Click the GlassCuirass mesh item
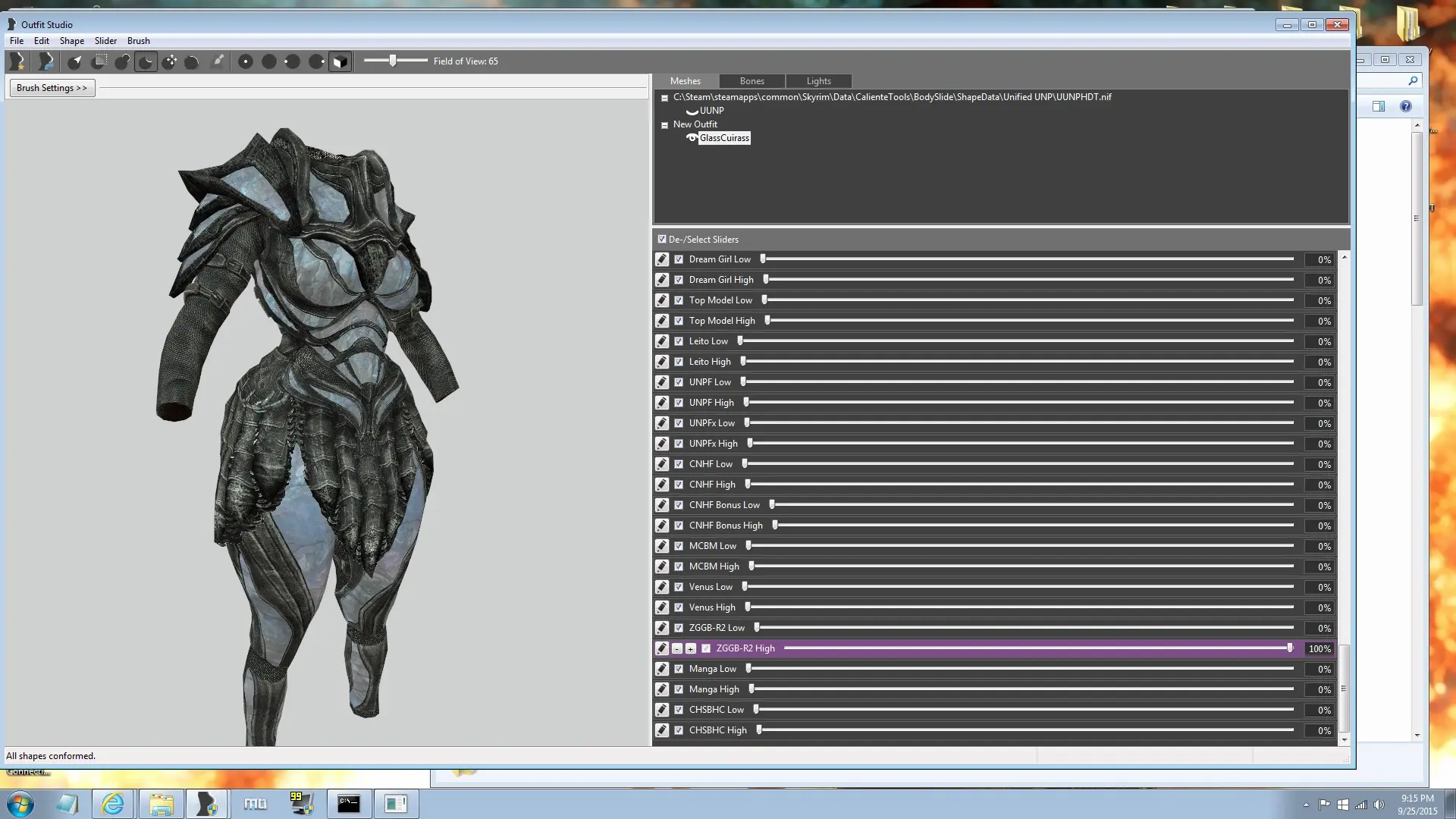Screen dimensions: 1456x819 coord(723,137)
